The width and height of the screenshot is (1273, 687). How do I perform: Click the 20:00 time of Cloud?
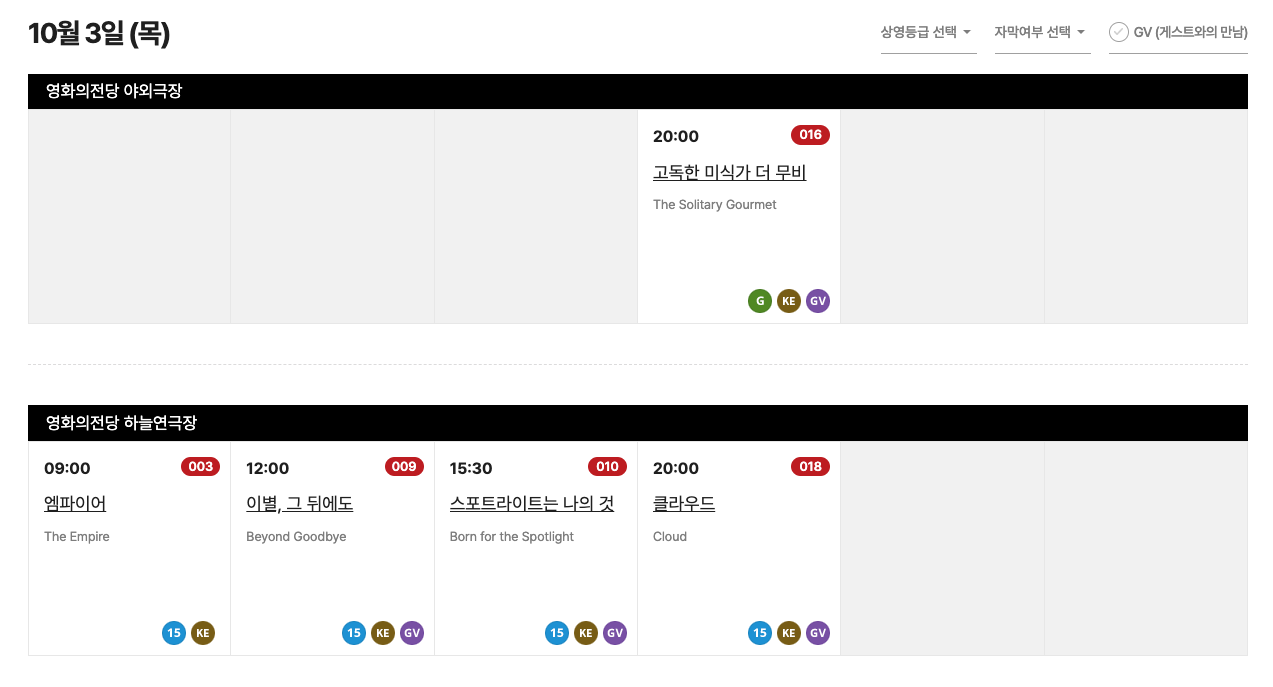(x=676, y=468)
